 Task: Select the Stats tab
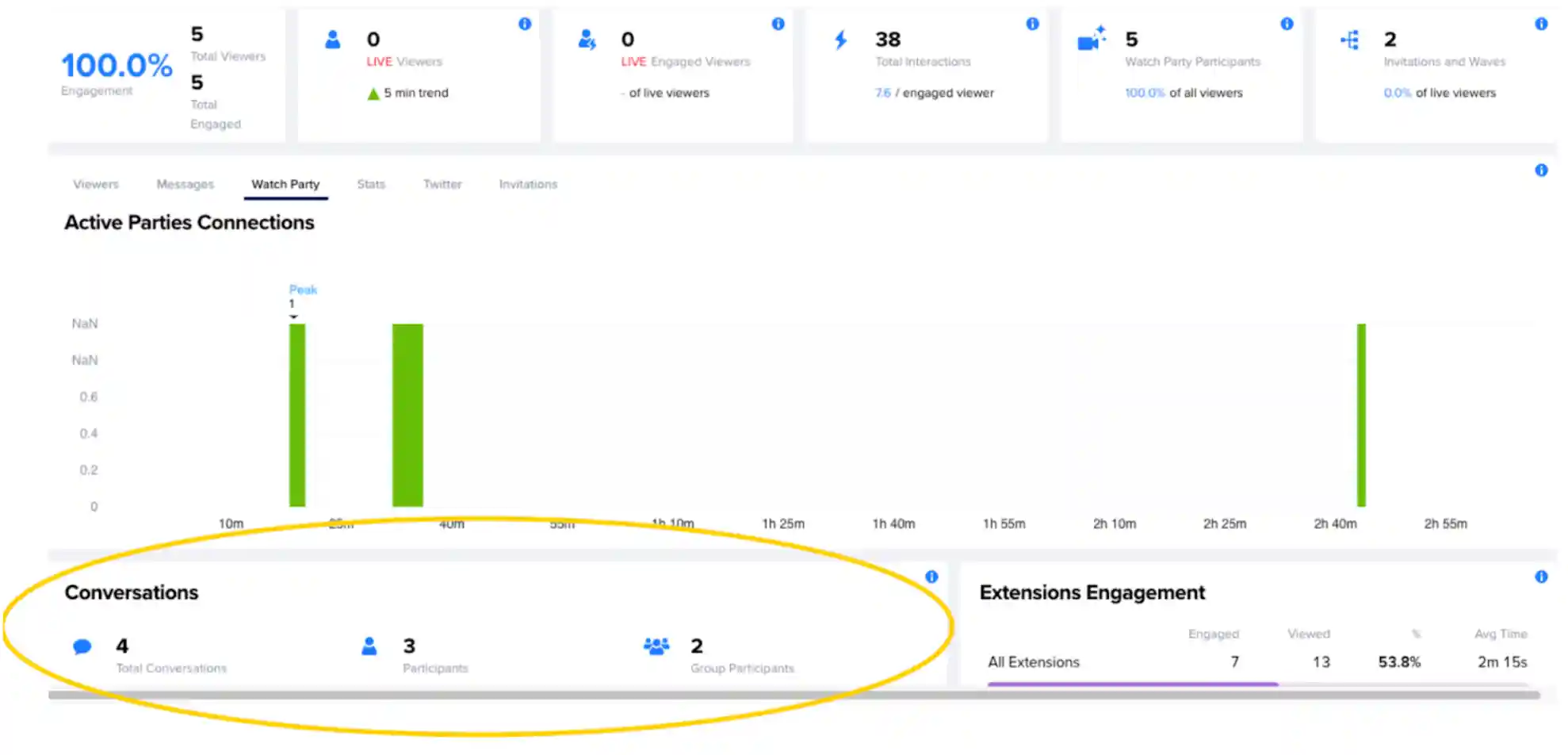pyautogui.click(x=371, y=184)
